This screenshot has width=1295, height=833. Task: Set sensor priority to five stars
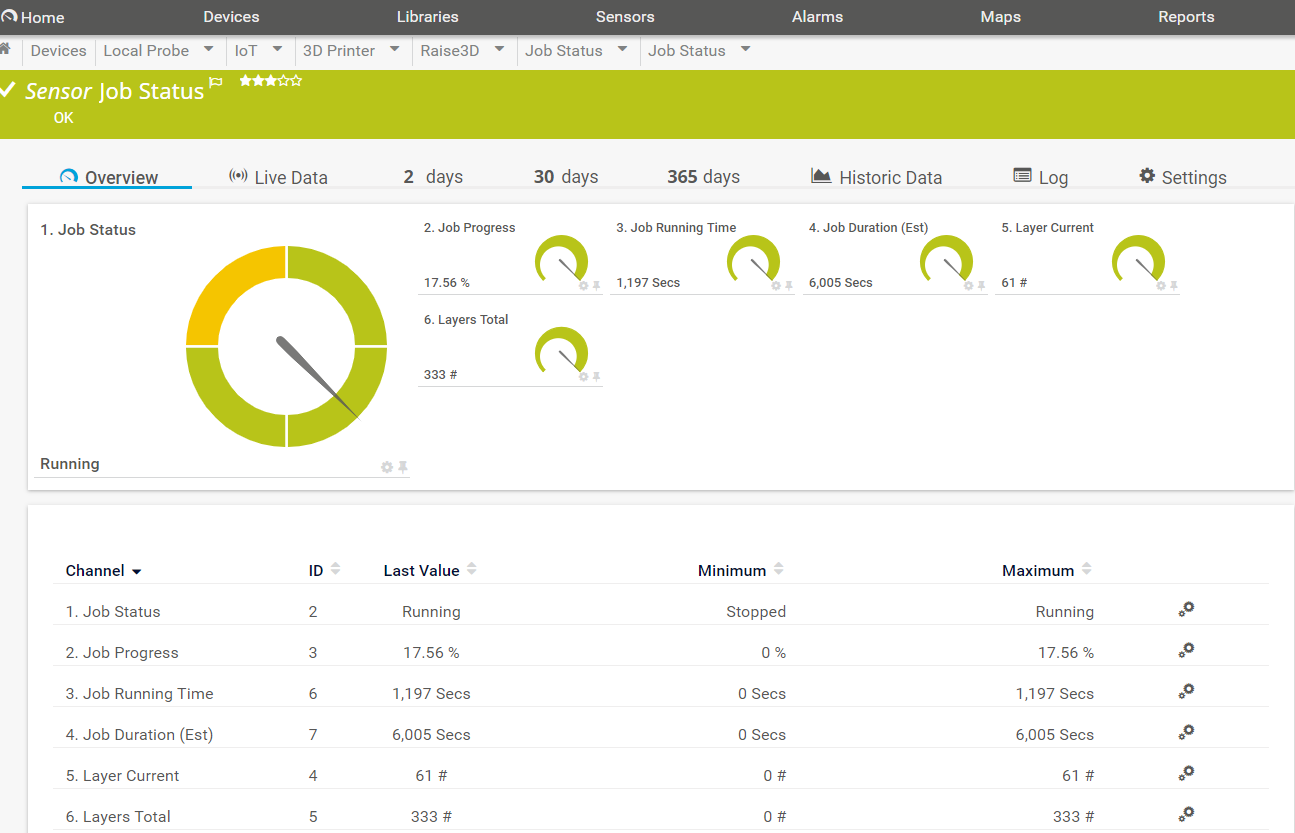pyautogui.click(x=295, y=80)
